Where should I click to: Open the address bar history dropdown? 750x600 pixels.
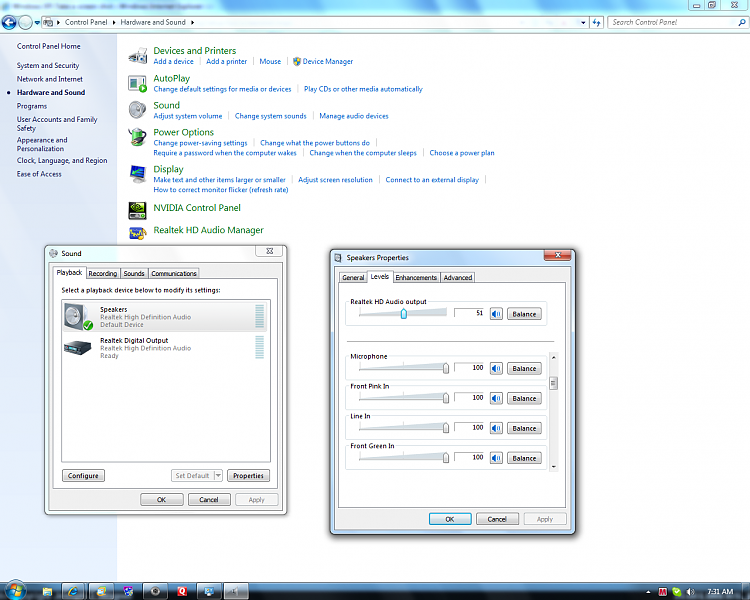pos(583,22)
